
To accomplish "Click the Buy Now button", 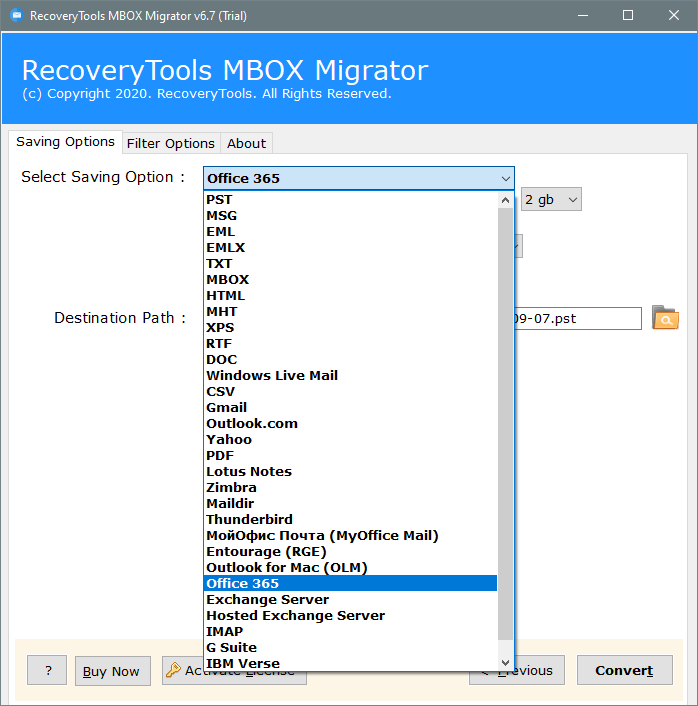I will coord(113,671).
